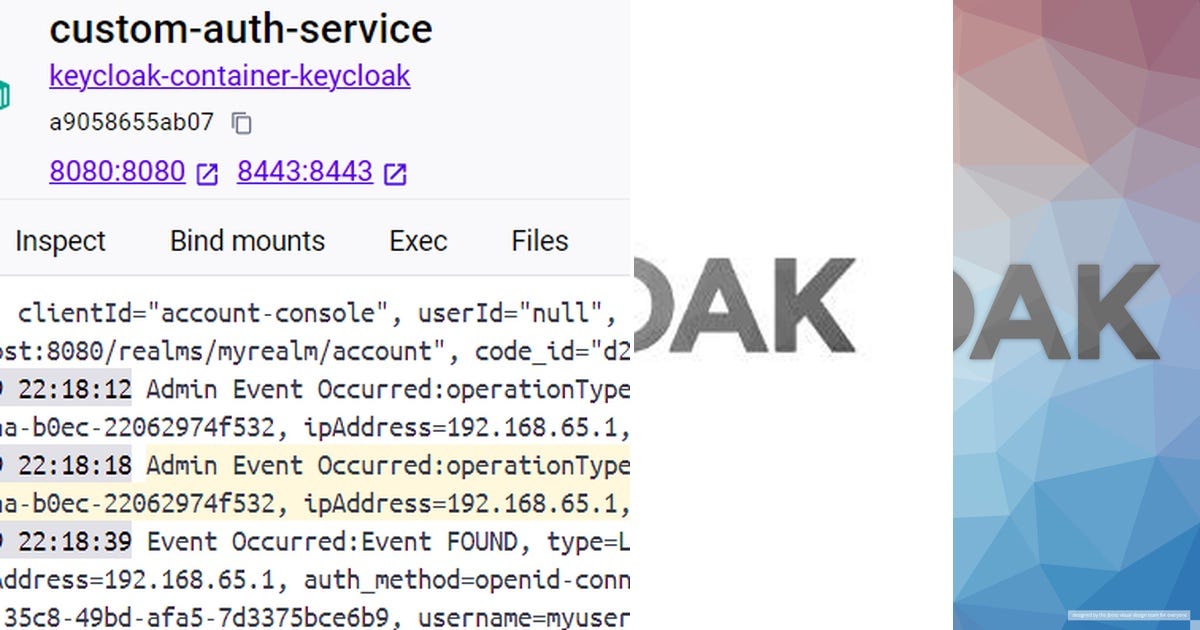
Task: Select the external link icon beside 8080:8080
Action: point(207,172)
